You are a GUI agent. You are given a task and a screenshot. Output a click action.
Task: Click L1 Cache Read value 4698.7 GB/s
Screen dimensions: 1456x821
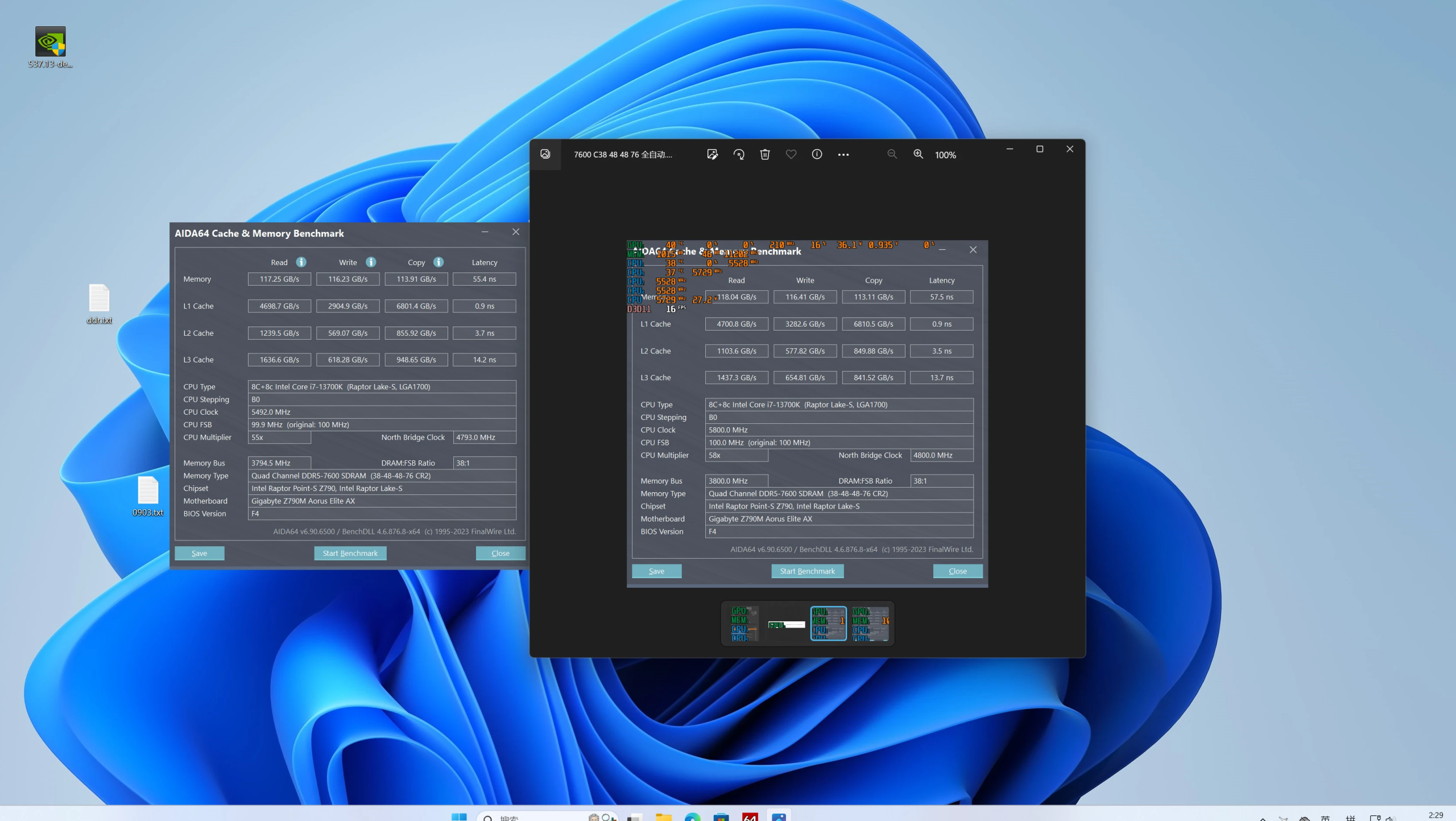[x=279, y=306]
